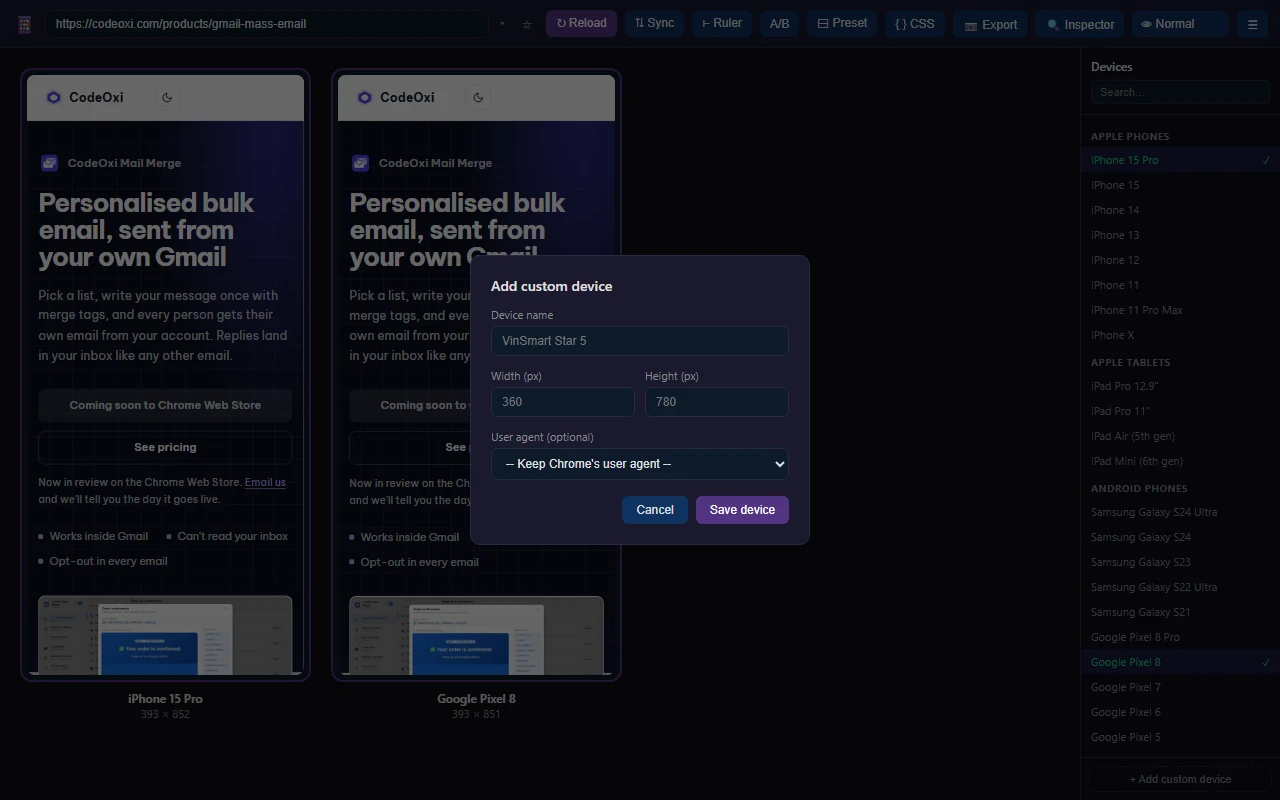Select Samsung Galaxy S22 Ultra in list
Screen dimensions: 1280x800
point(1180,587)
